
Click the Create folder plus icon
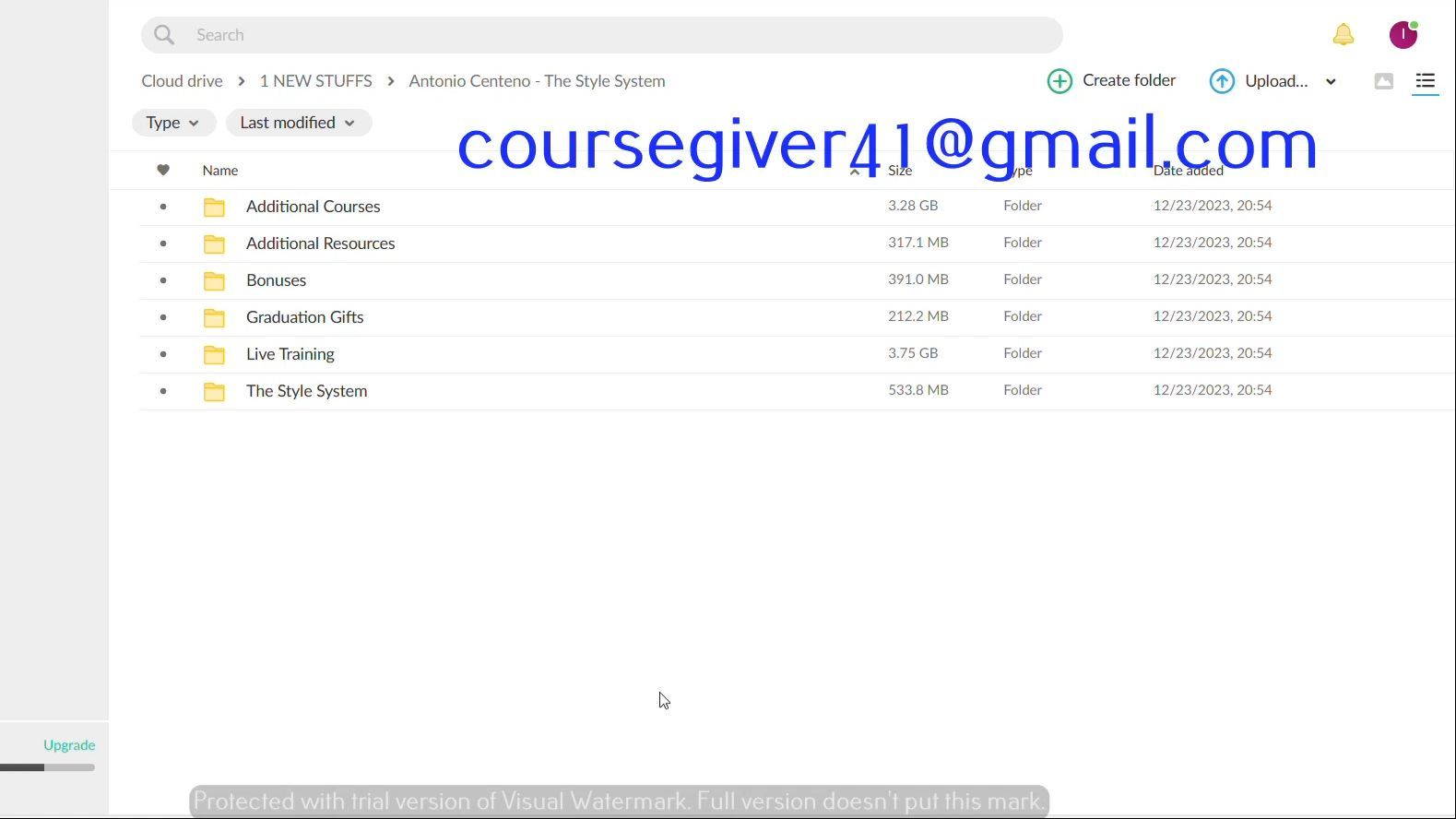tap(1059, 81)
